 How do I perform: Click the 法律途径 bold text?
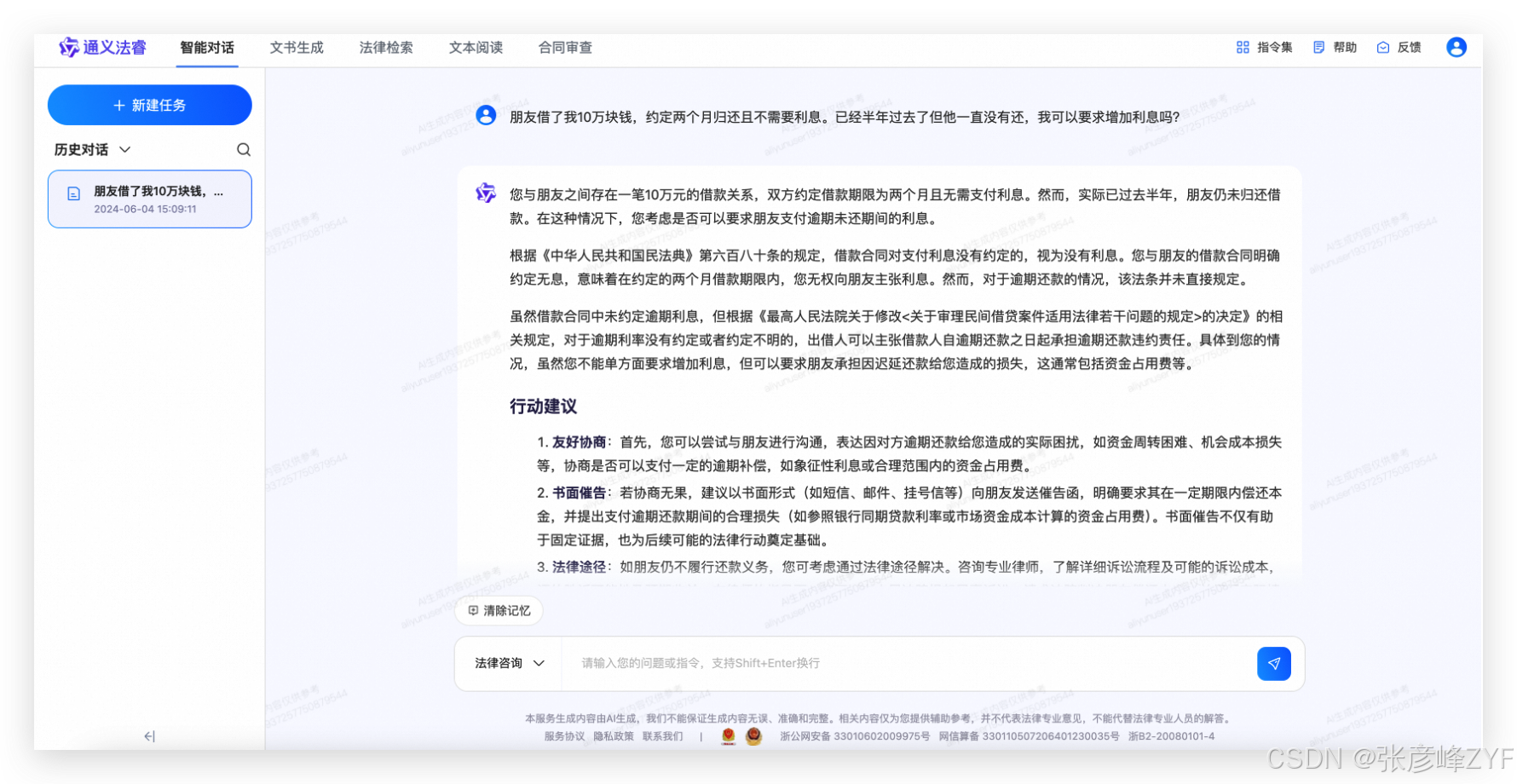click(x=579, y=567)
